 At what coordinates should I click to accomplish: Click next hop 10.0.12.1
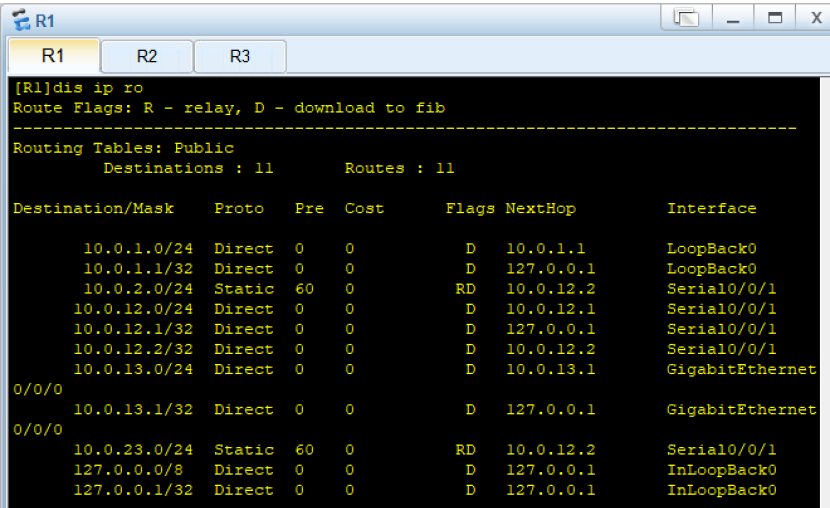coord(551,309)
